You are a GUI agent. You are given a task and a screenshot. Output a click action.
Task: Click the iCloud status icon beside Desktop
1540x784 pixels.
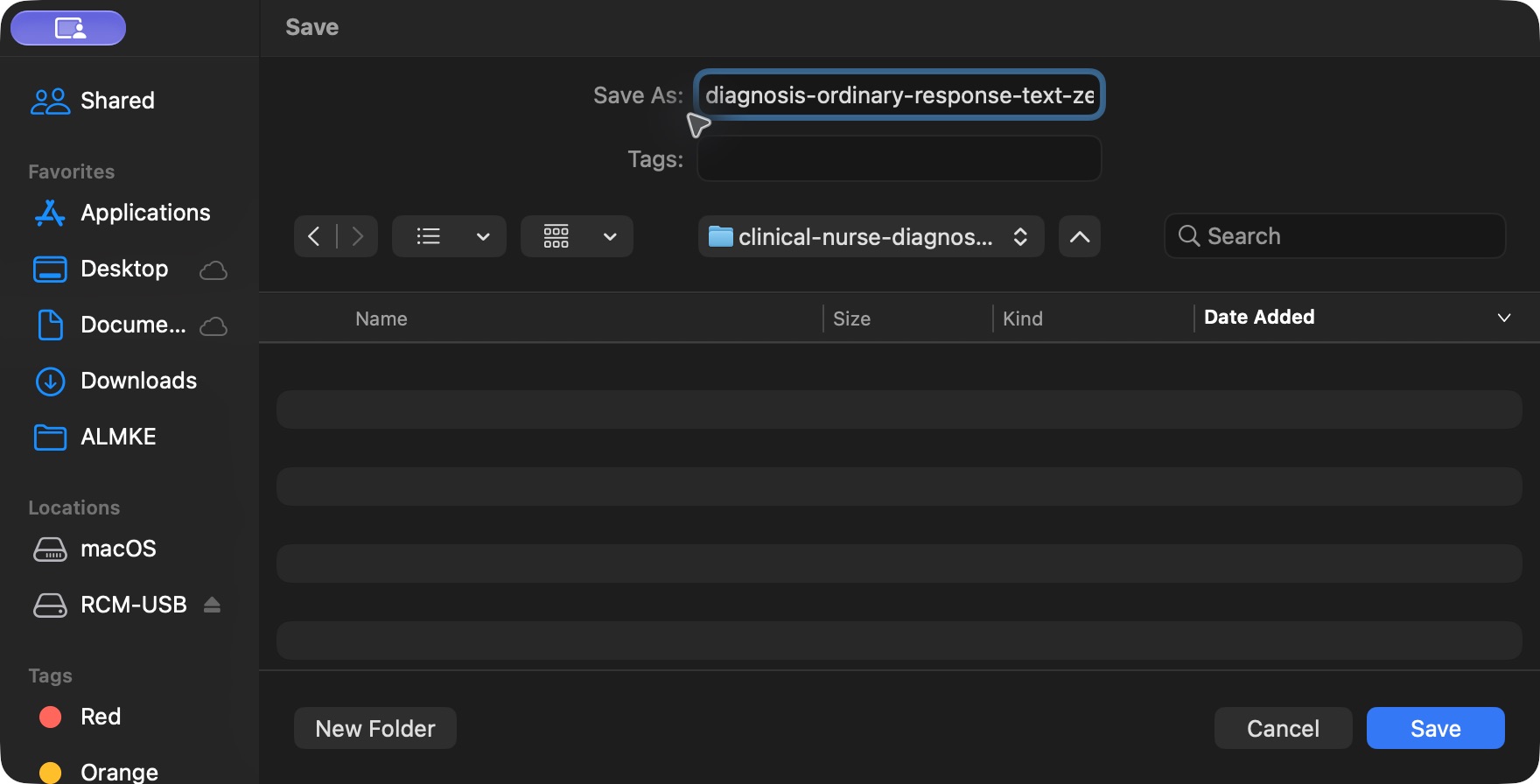click(213, 270)
